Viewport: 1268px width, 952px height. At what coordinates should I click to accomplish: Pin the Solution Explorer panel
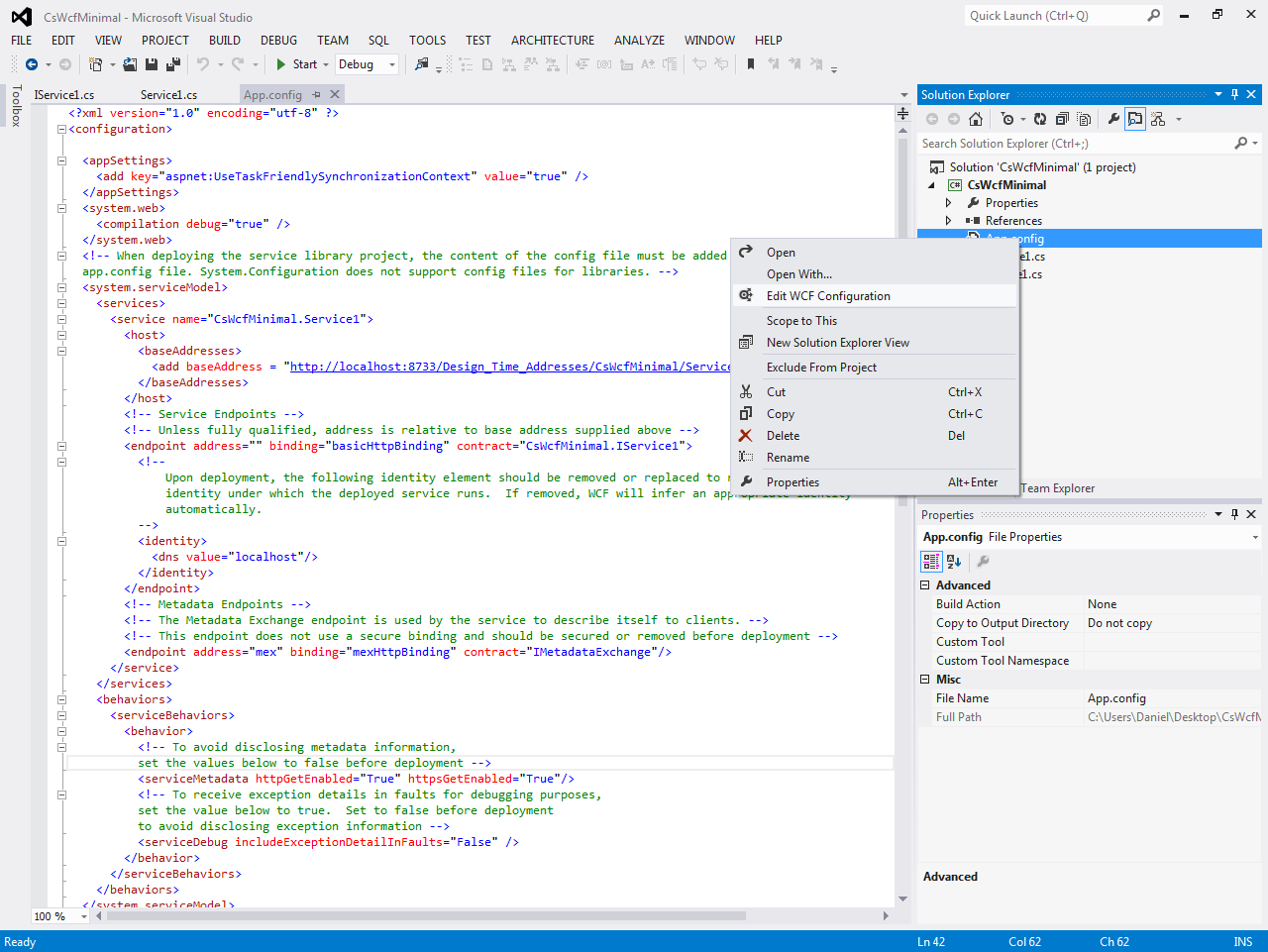pyautogui.click(x=1233, y=94)
